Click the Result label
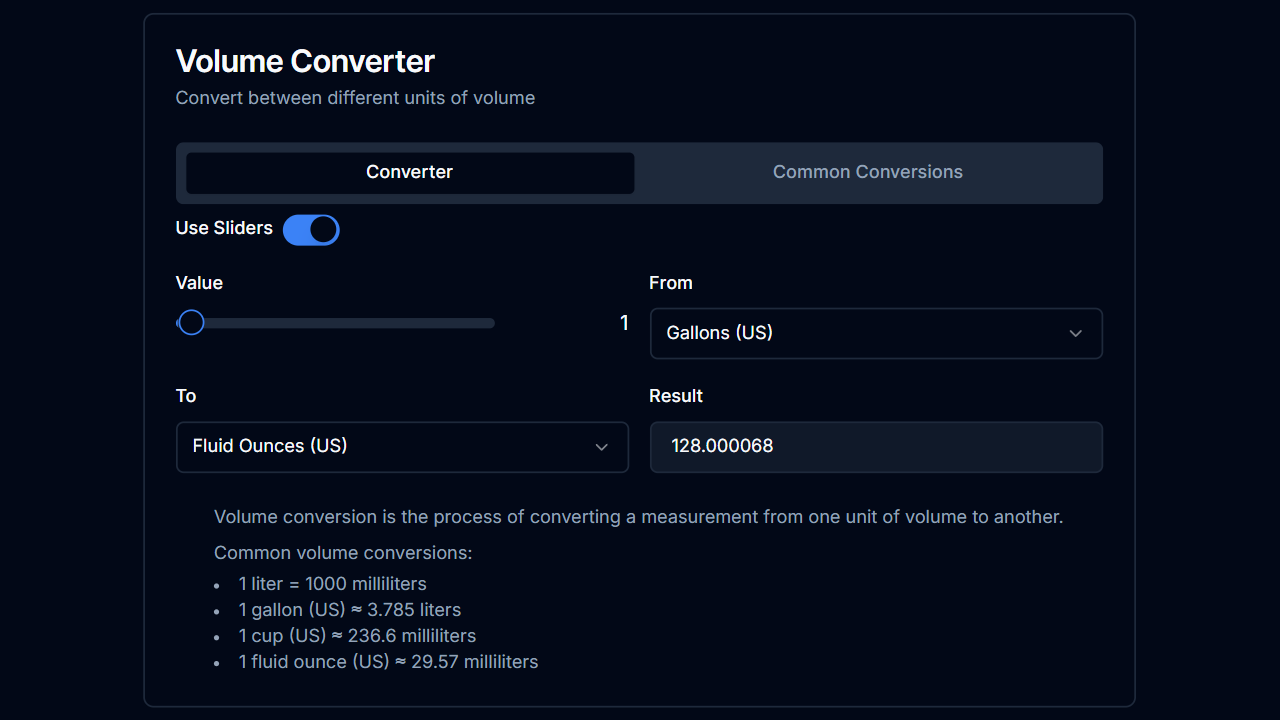1280x720 pixels. tap(675, 395)
